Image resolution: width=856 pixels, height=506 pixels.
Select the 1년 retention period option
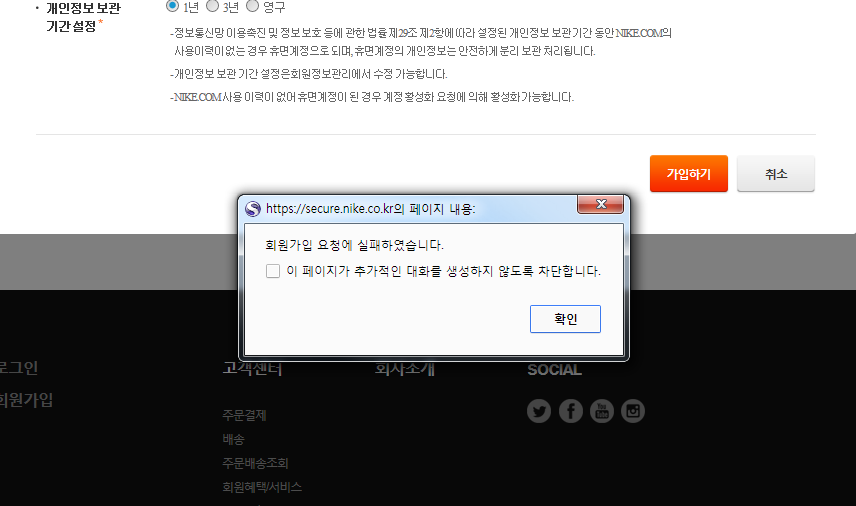pos(172,6)
